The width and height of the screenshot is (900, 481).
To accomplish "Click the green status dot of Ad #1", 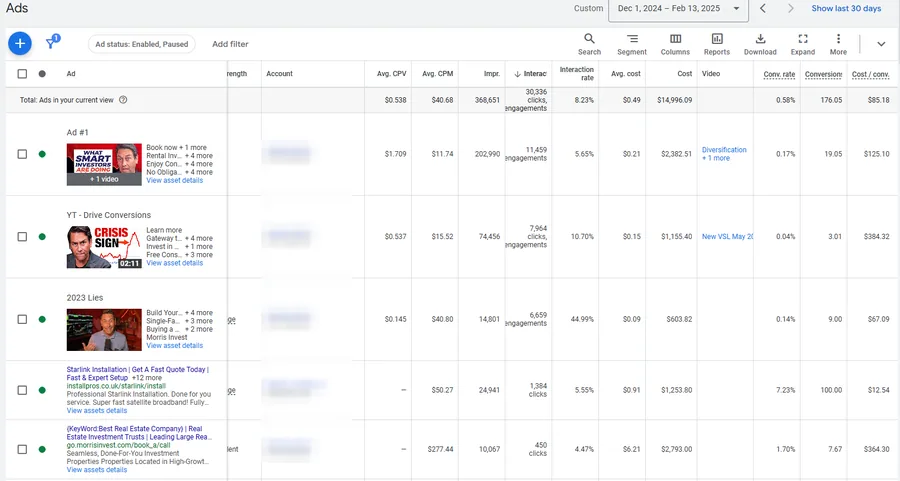I will coord(42,154).
